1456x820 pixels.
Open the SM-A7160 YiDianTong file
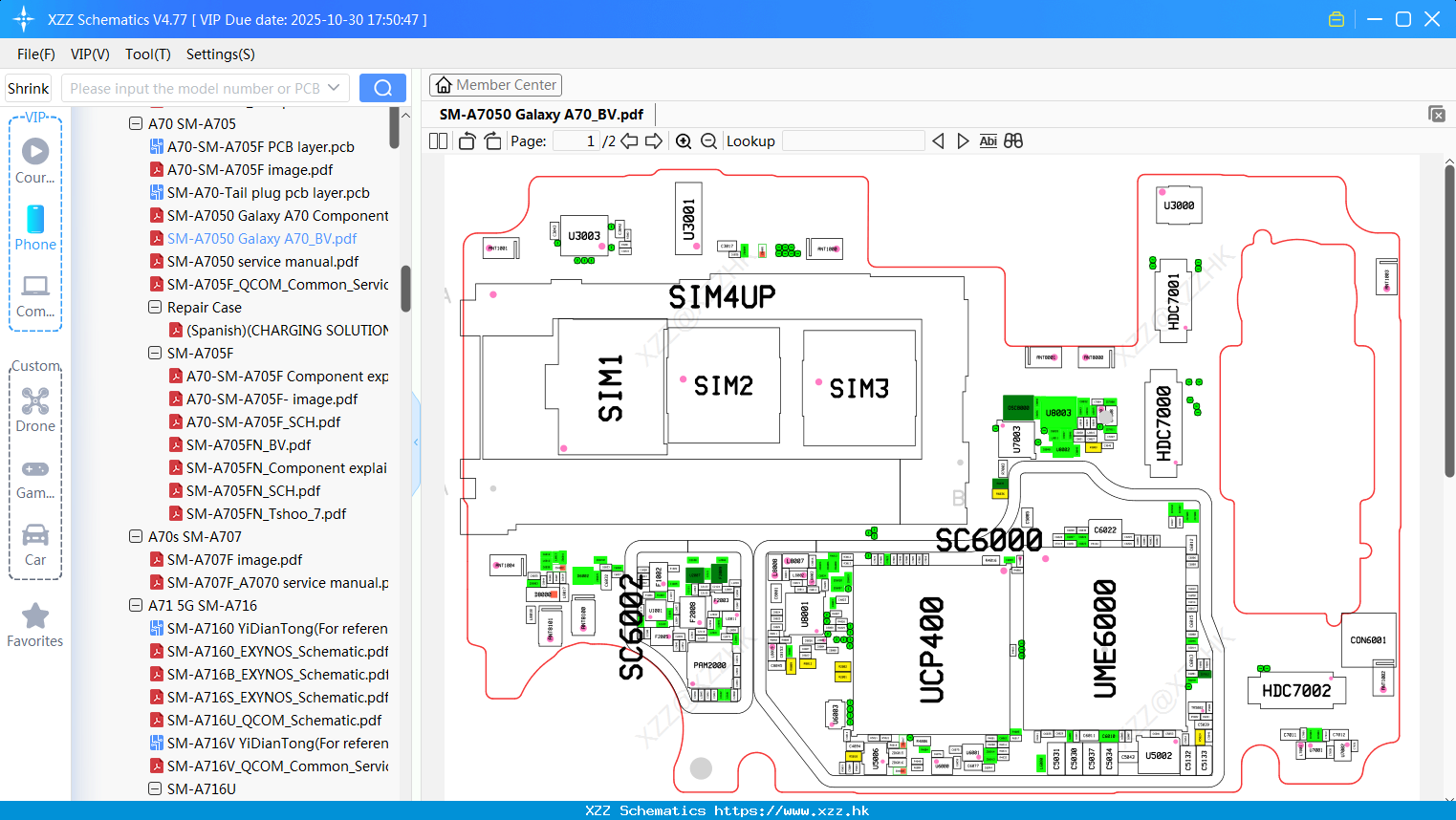(x=277, y=629)
